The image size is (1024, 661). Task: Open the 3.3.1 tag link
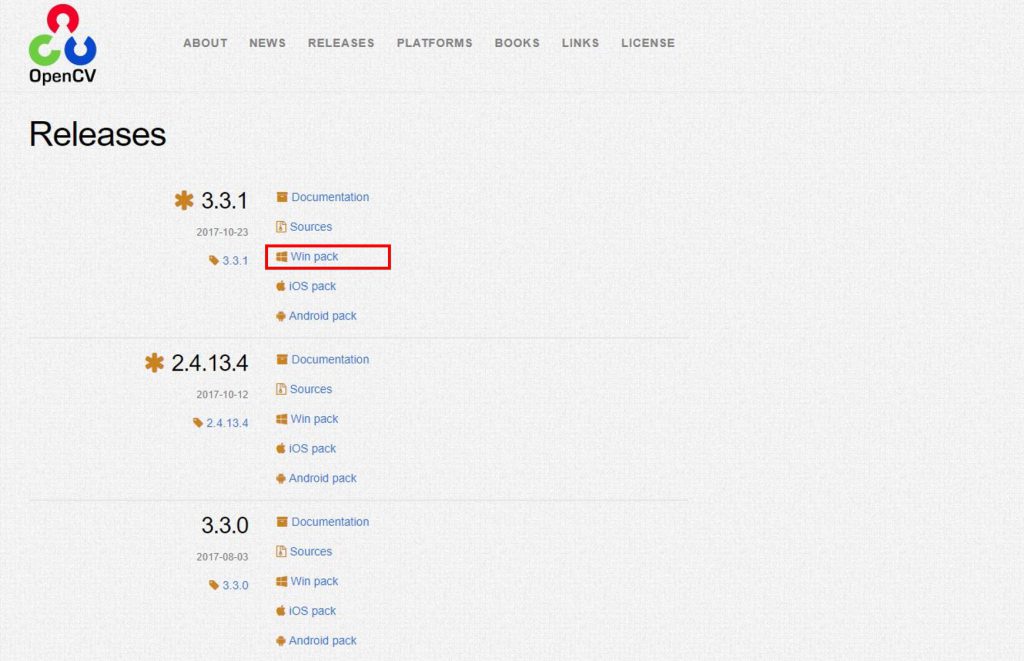click(235, 260)
